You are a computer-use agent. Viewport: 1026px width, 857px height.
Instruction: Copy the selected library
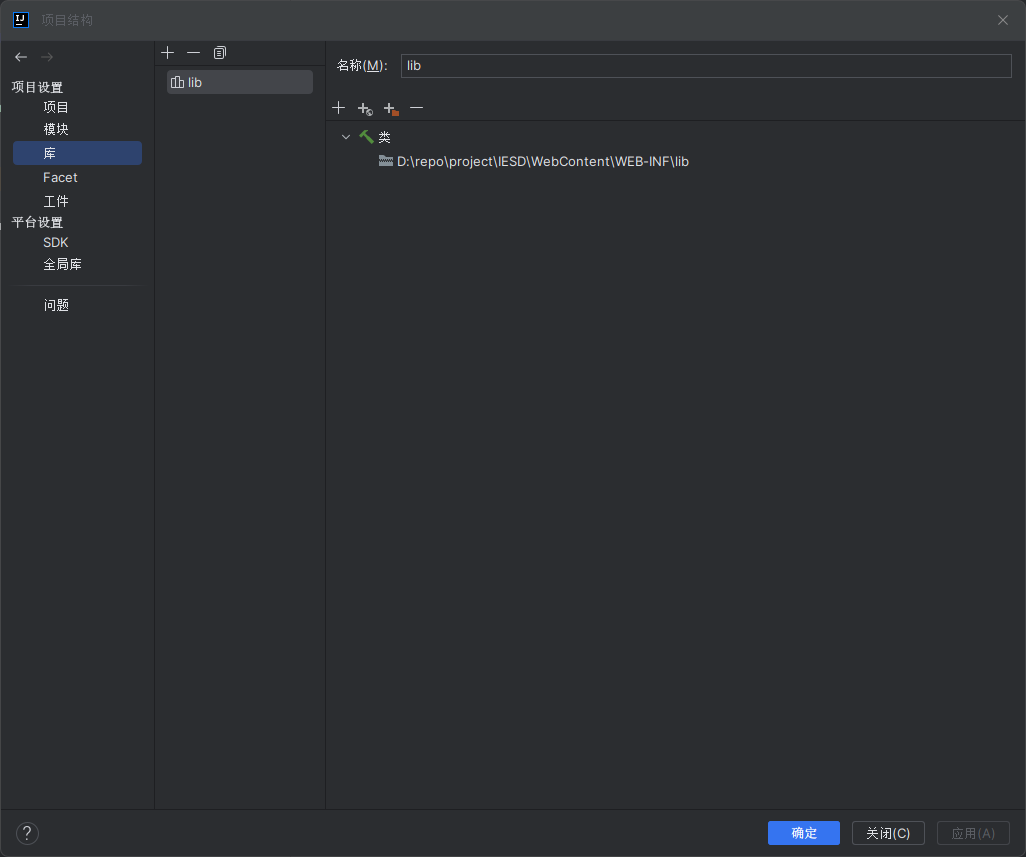220,52
